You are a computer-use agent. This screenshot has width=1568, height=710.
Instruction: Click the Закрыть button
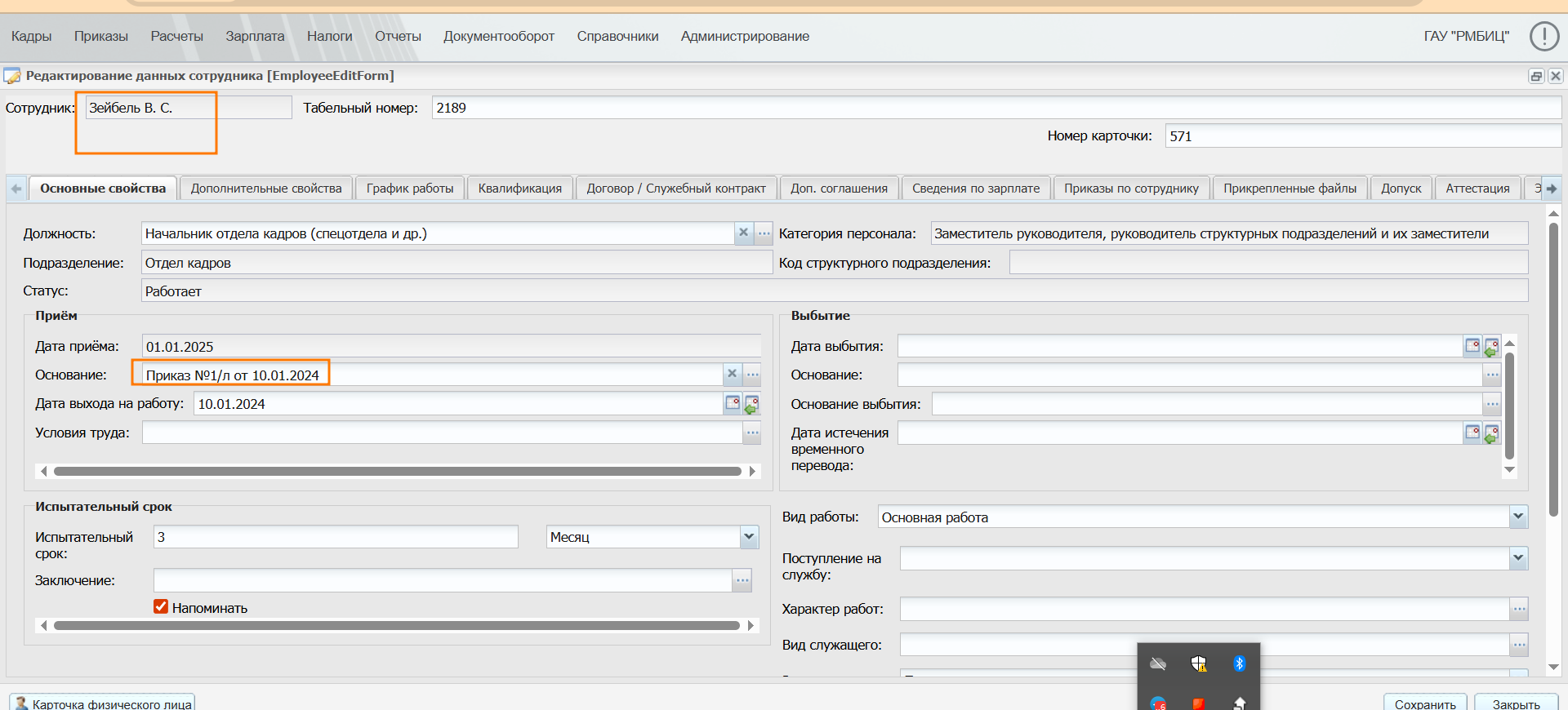1516,703
